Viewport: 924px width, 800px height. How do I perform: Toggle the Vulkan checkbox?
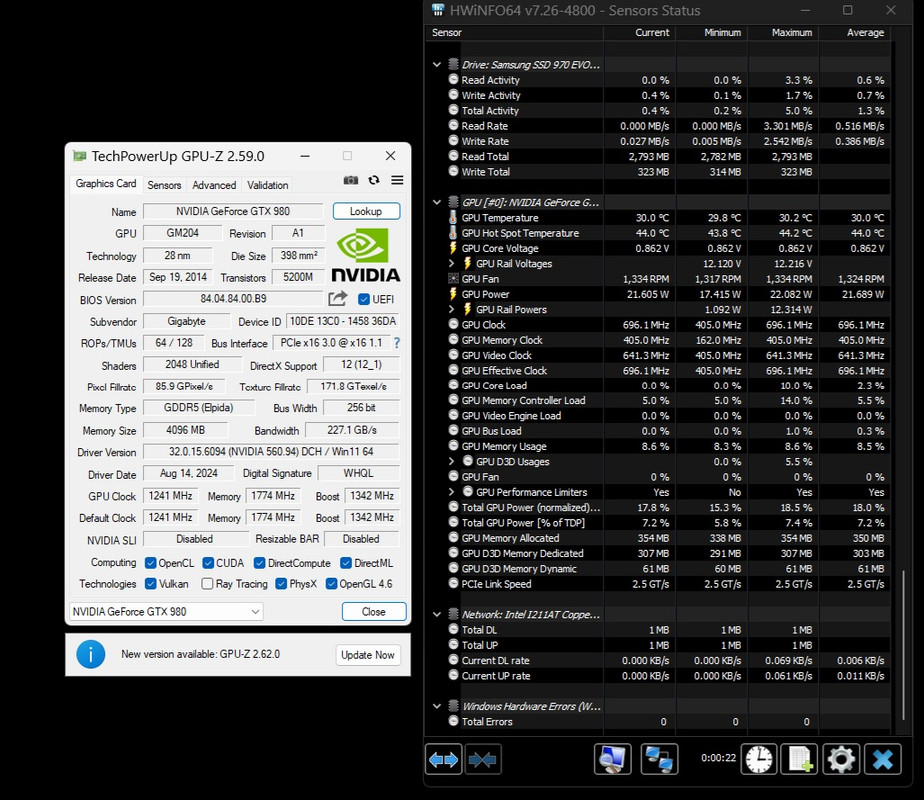(150, 584)
